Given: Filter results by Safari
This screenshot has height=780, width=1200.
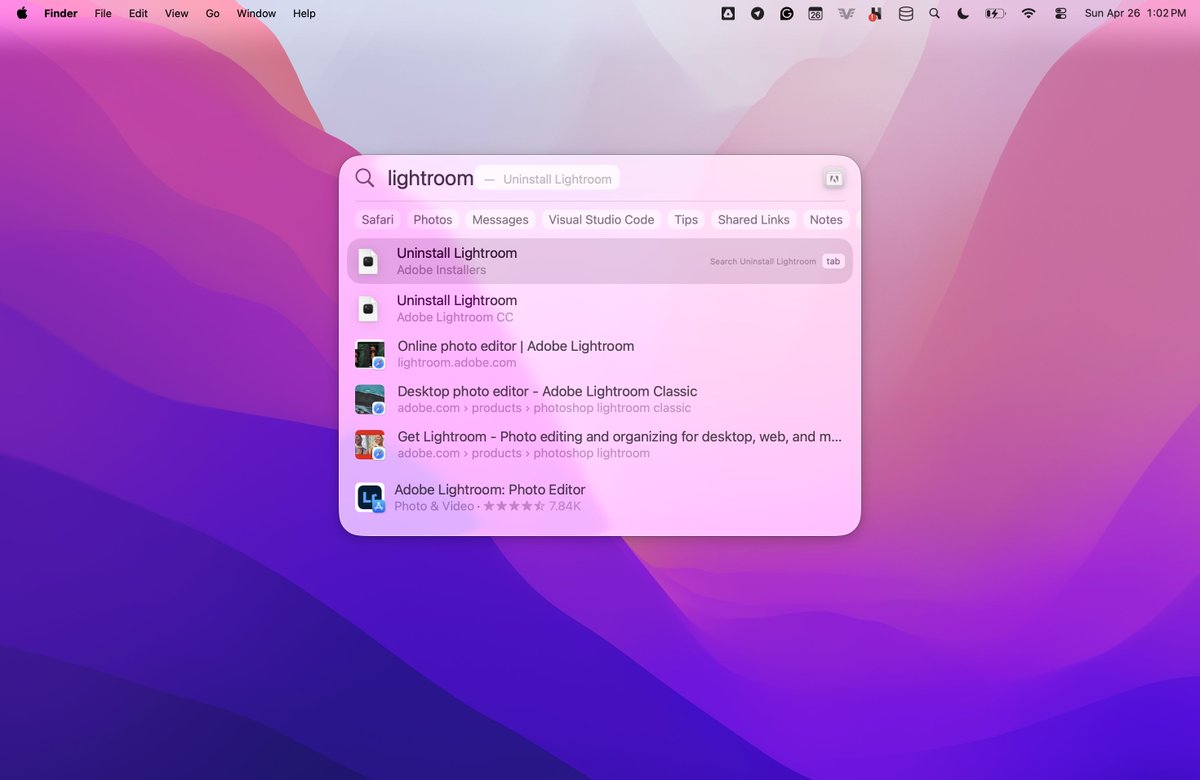Looking at the screenshot, I should point(378,220).
